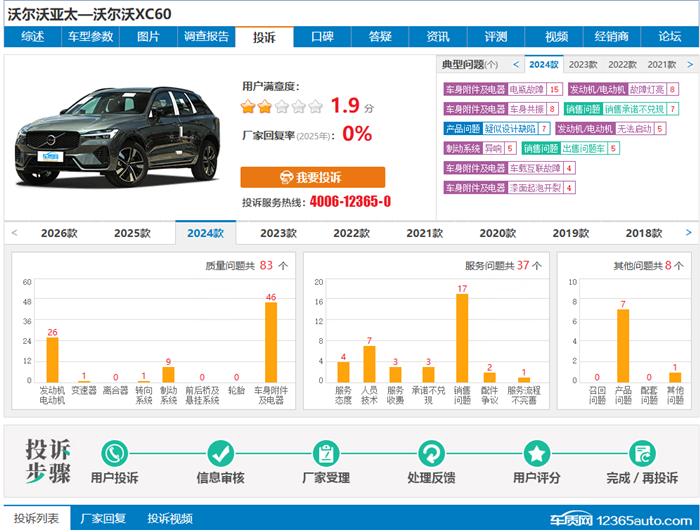
Task: Click the complete/re-complain step icon
Action: [641, 453]
